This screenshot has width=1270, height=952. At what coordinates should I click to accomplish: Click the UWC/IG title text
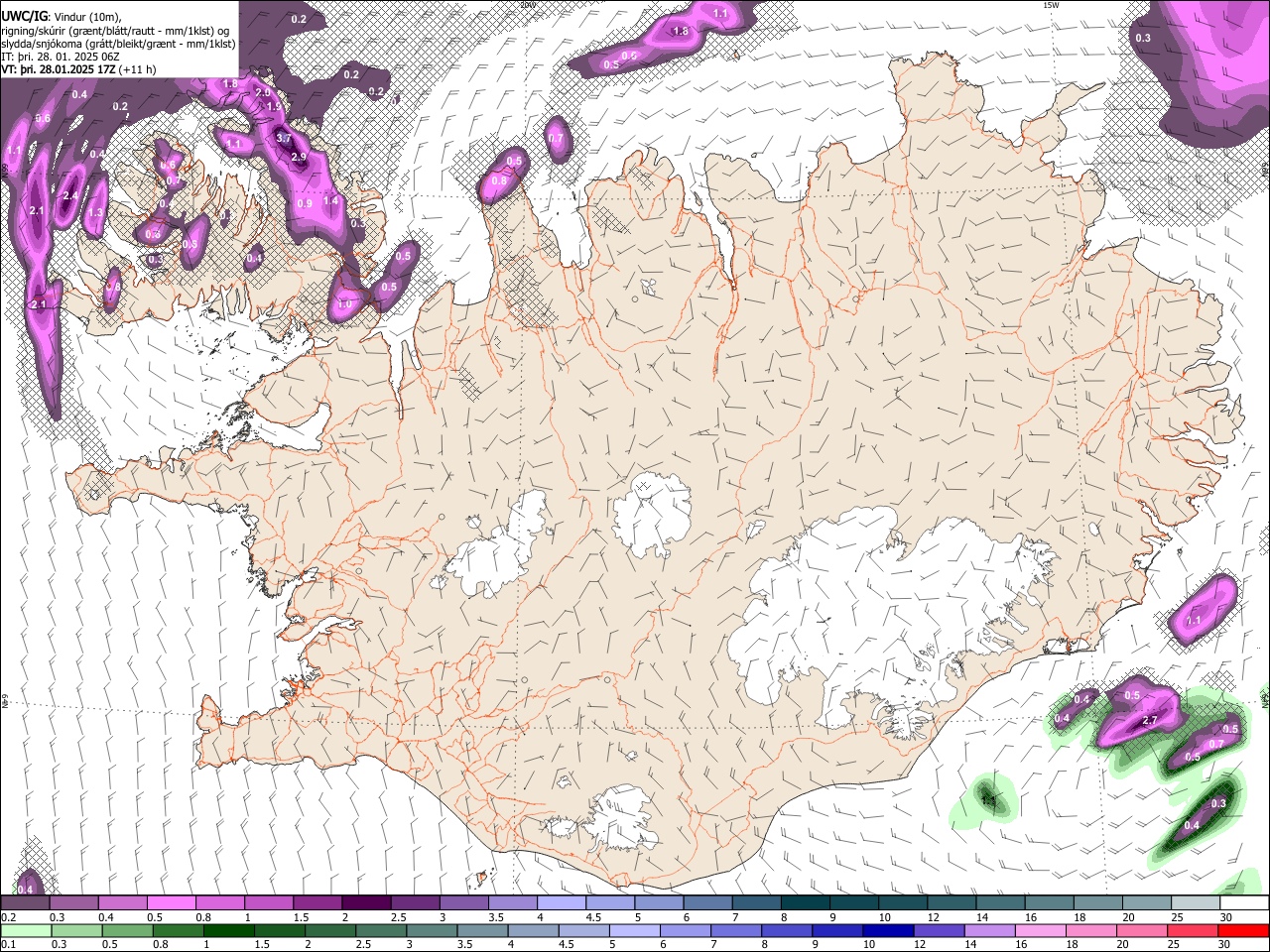[24, 15]
